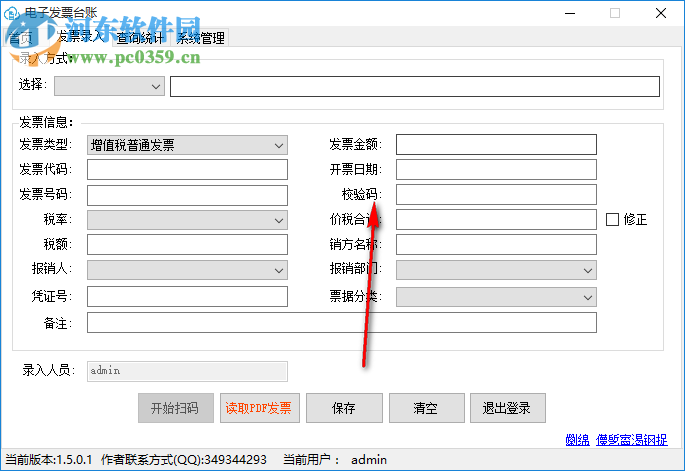685x471 pixels.
Task: Tick the 修正 checkbox
Action: click(612, 219)
